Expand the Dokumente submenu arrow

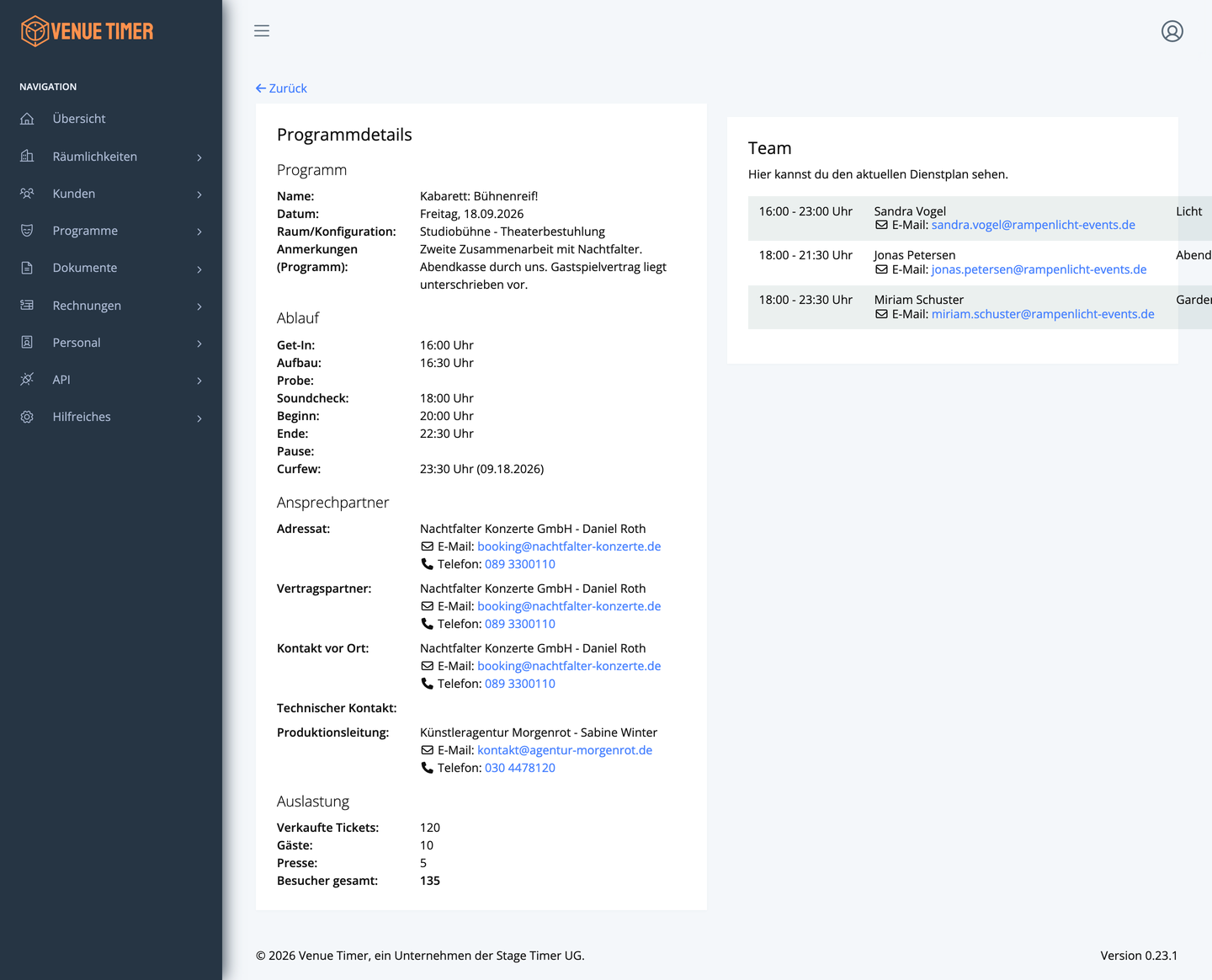click(x=199, y=269)
